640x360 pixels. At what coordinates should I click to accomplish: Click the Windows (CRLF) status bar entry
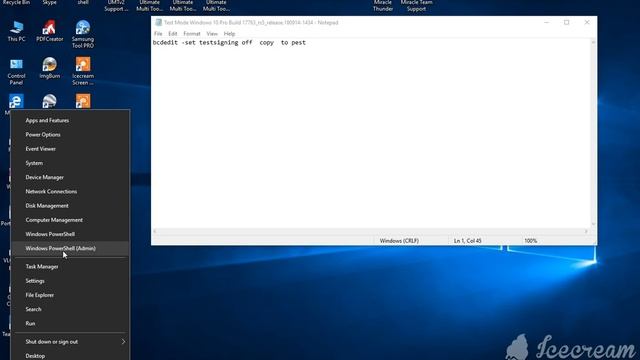pos(399,241)
